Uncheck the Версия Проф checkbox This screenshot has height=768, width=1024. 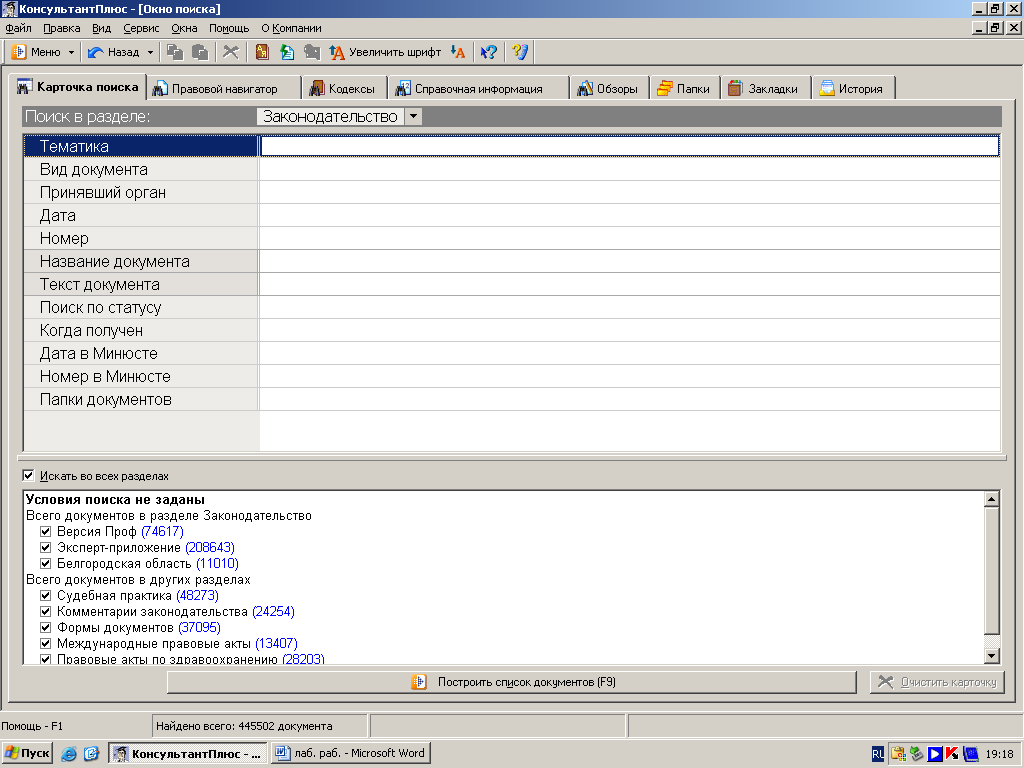[x=45, y=532]
